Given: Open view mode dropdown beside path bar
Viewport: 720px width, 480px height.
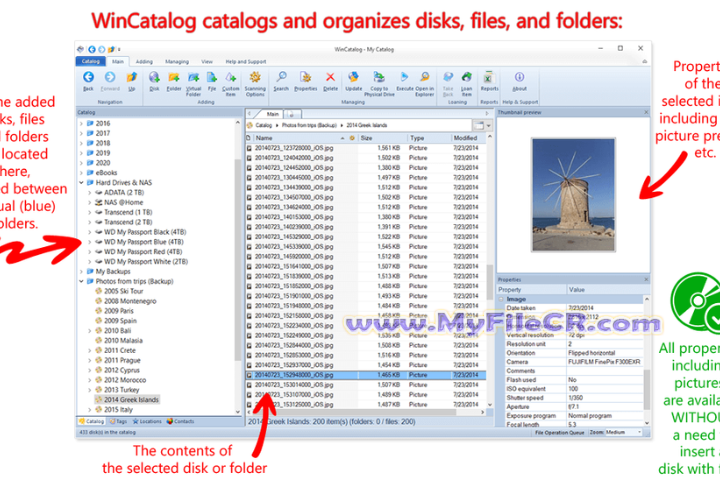Looking at the screenshot, I should click(x=488, y=125).
